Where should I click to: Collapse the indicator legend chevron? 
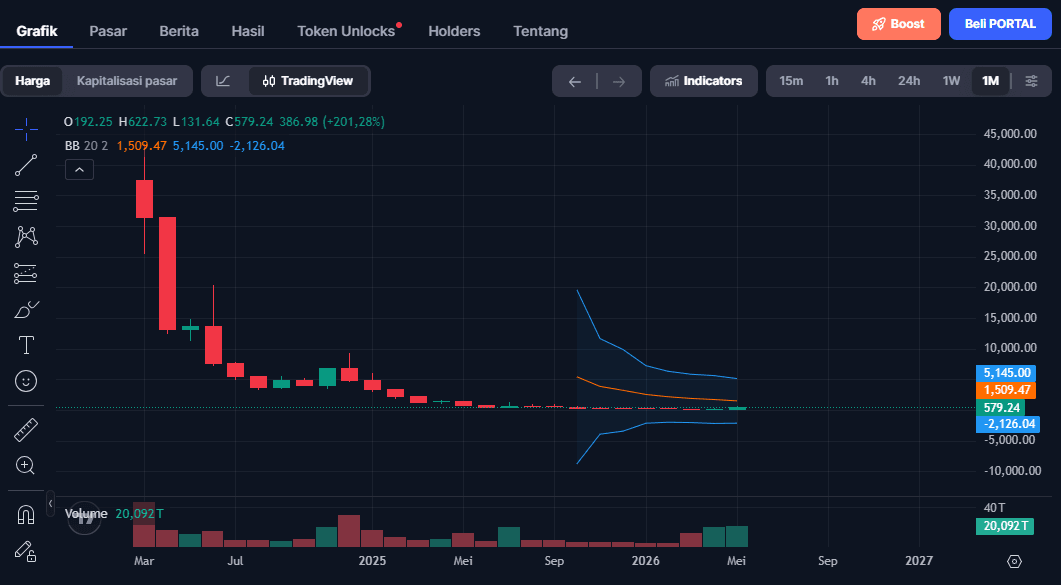pos(79,170)
